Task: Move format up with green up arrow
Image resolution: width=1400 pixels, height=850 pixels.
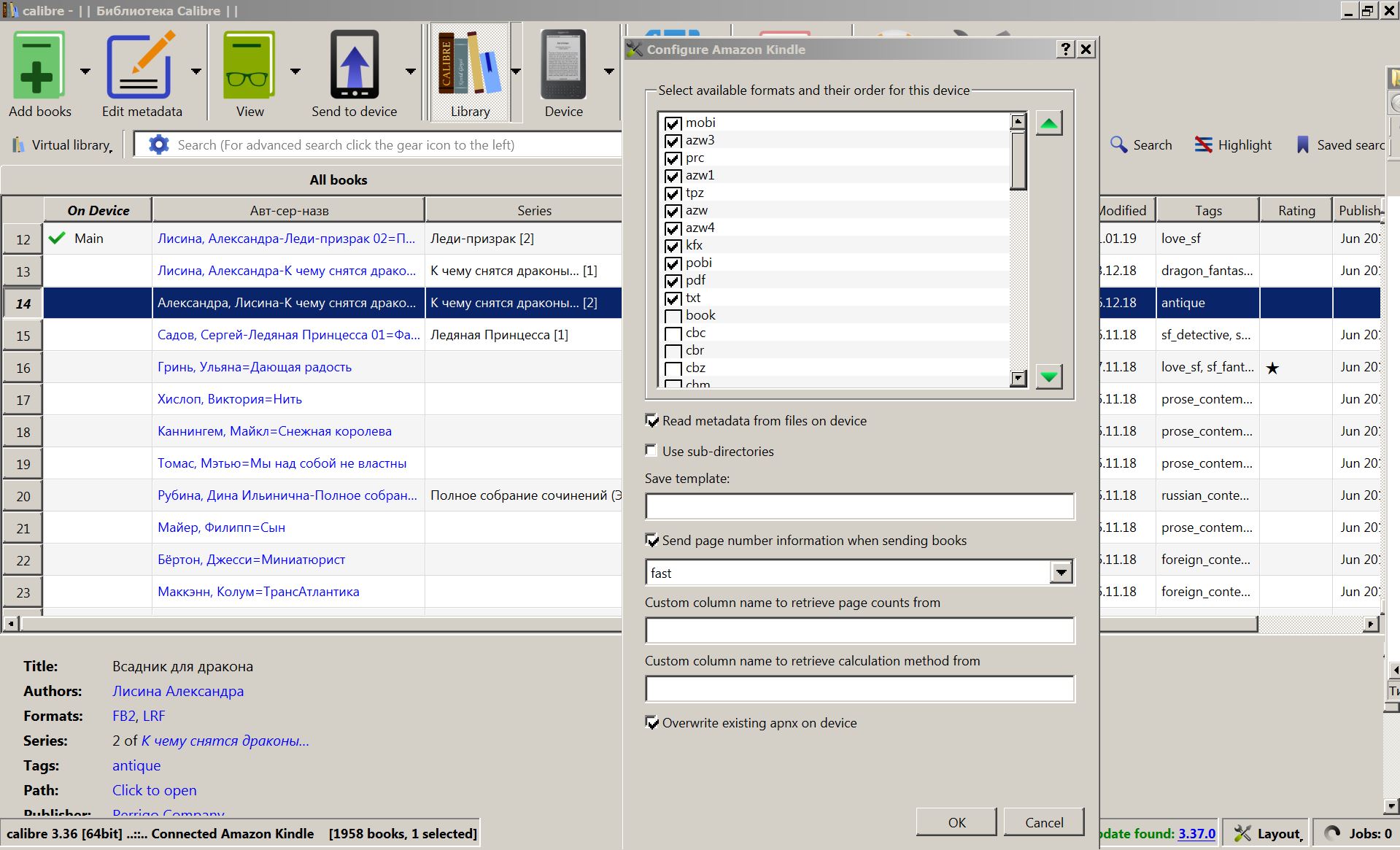Action: pyautogui.click(x=1048, y=123)
